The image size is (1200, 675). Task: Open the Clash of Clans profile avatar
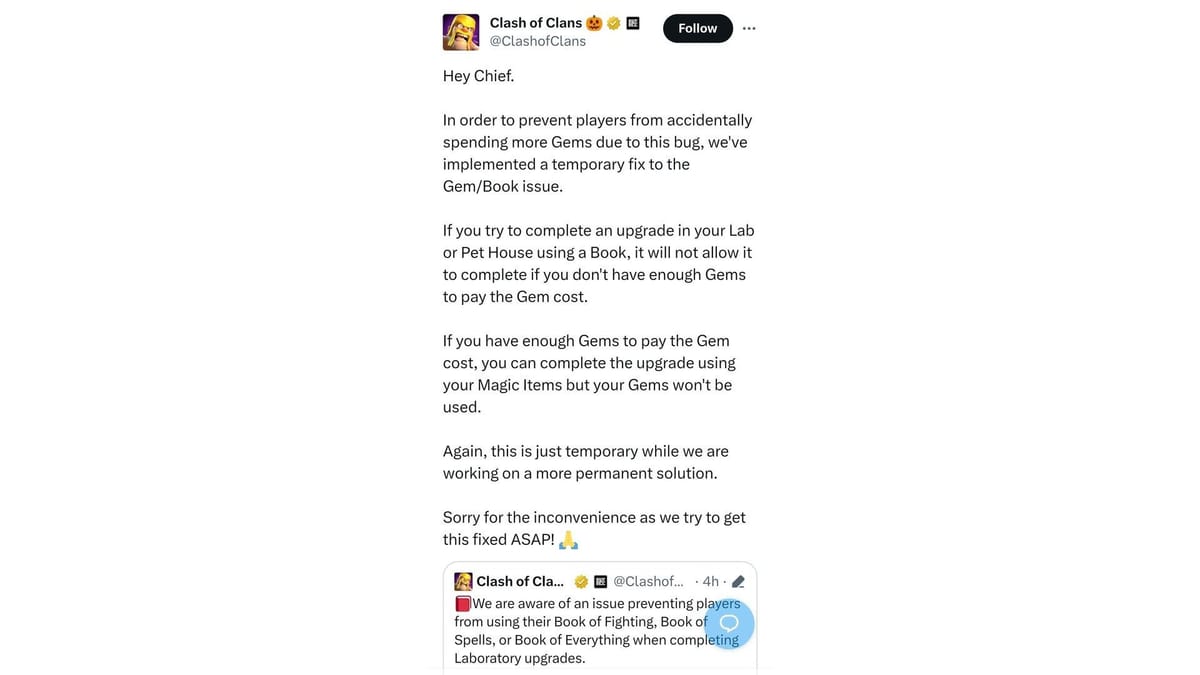[460, 31]
